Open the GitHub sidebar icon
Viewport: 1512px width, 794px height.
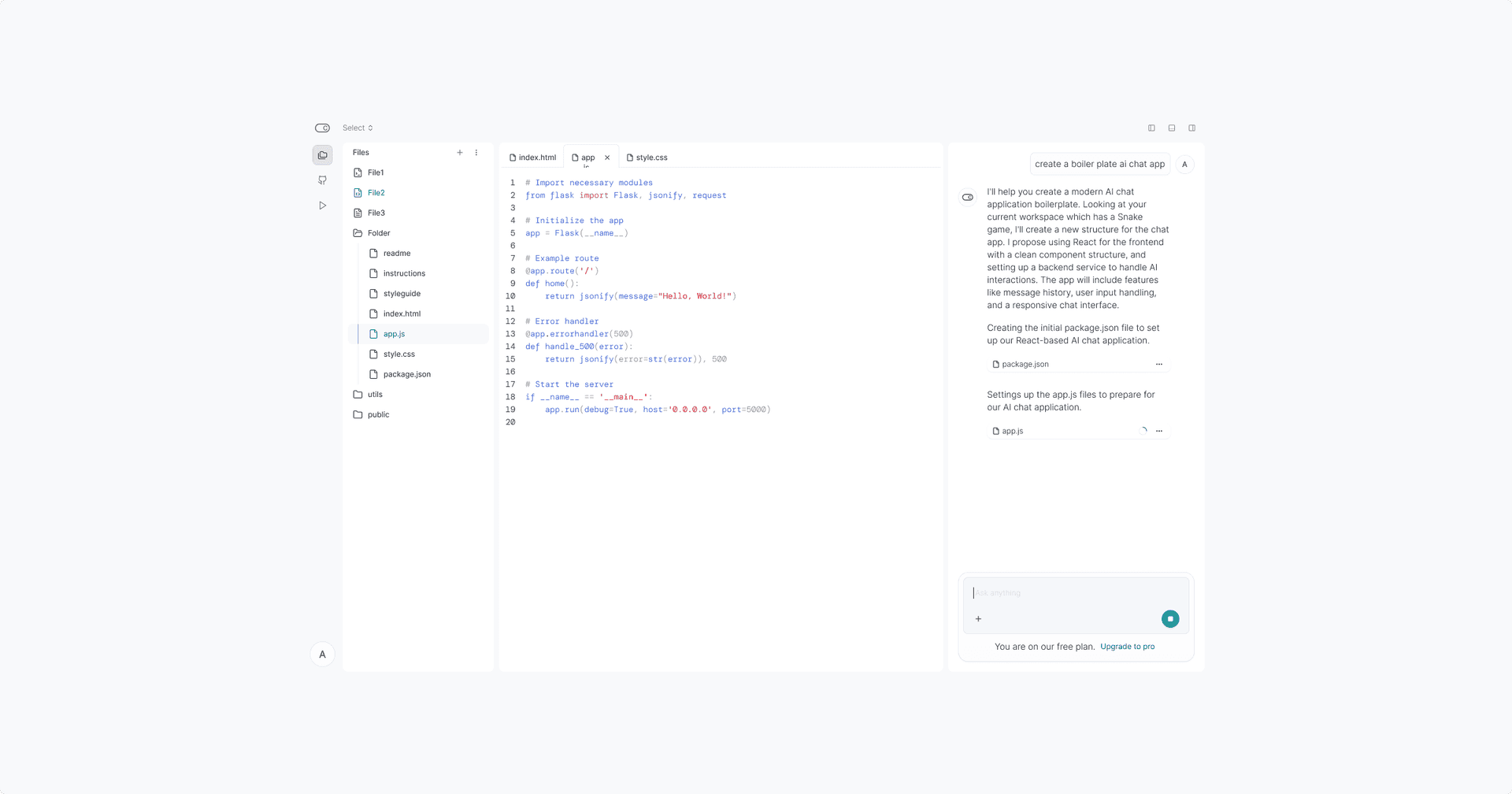pos(322,180)
